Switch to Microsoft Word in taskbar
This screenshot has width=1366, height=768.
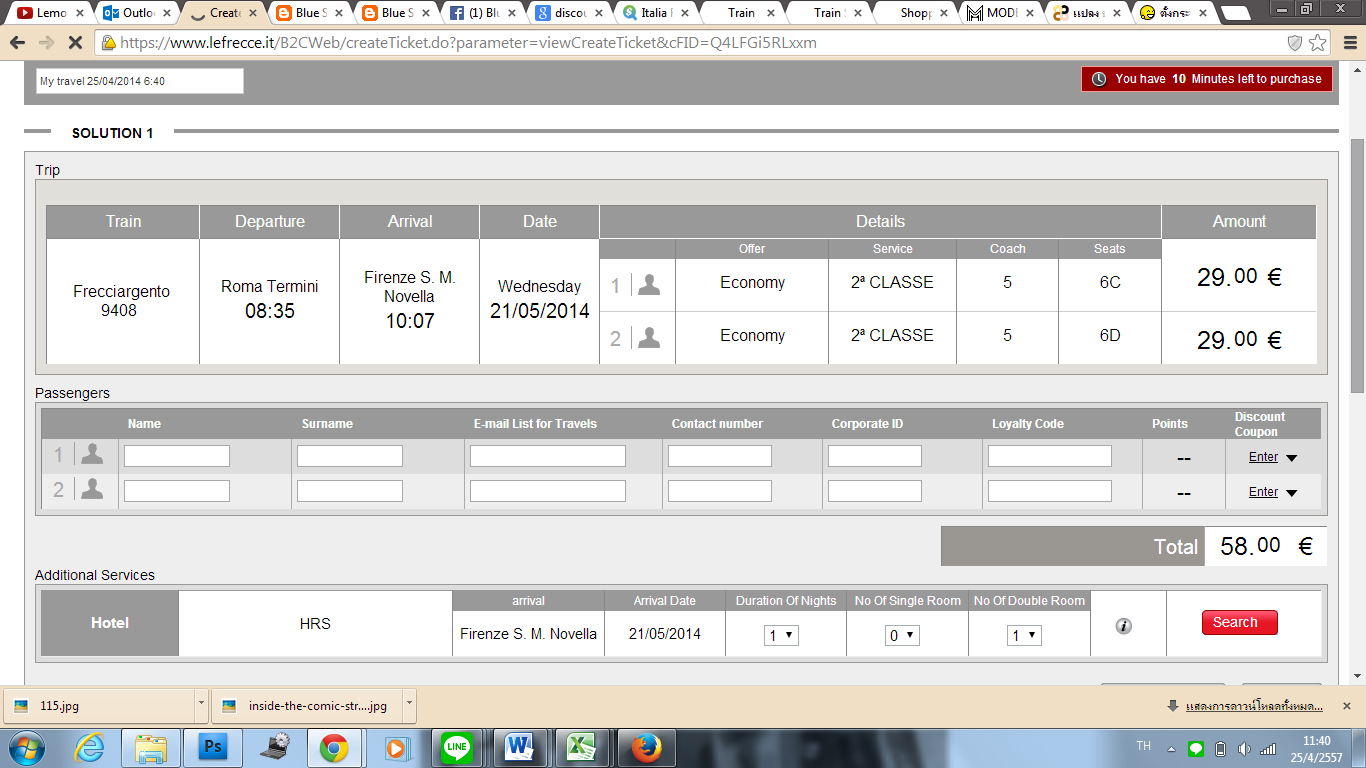pos(520,747)
